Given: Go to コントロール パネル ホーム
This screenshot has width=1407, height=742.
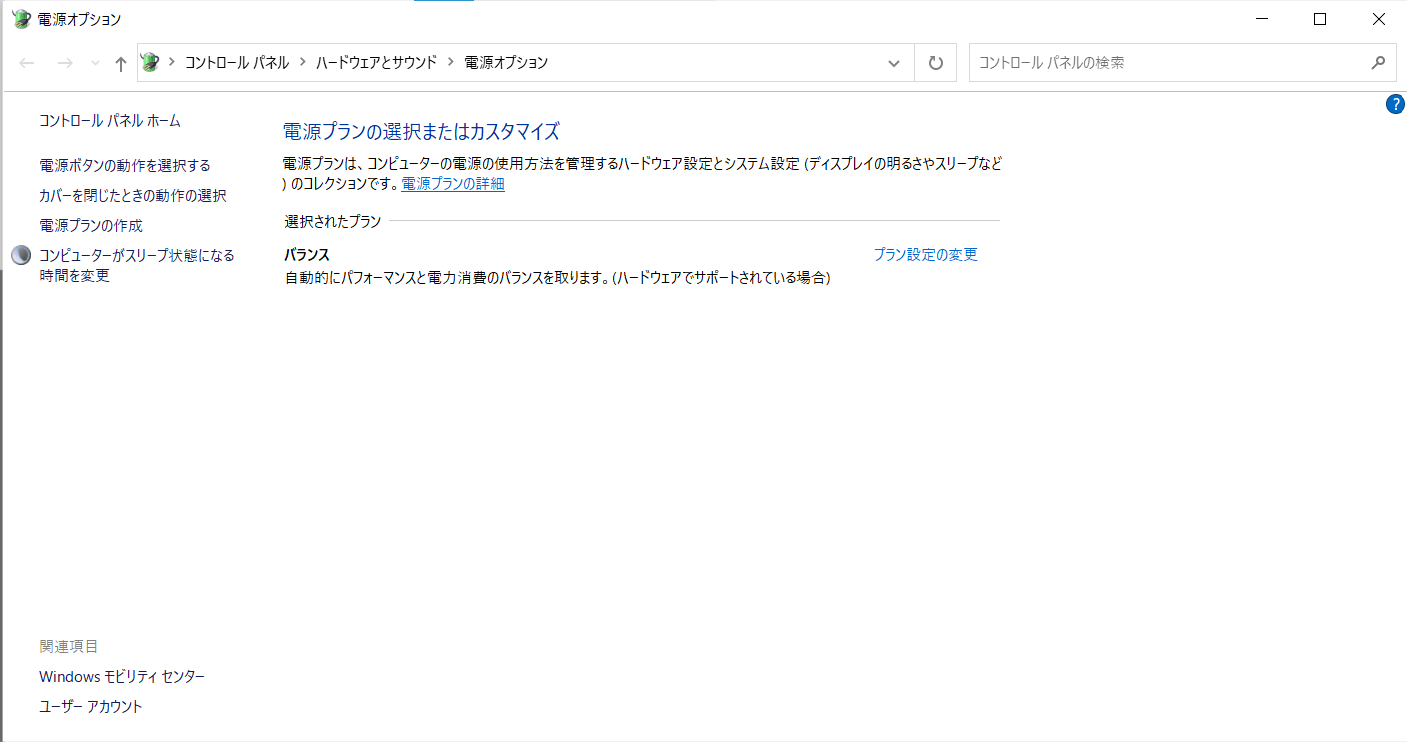Looking at the screenshot, I should [x=110, y=121].
